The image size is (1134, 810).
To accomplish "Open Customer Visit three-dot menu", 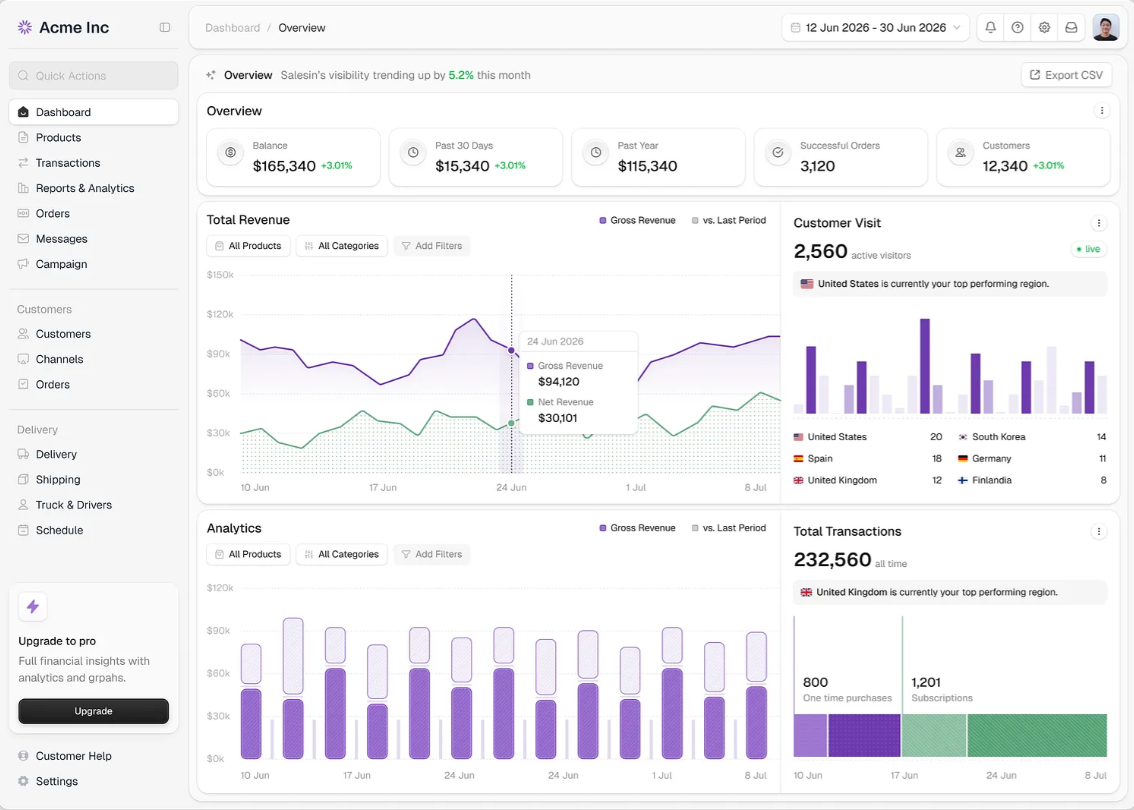I will click(1099, 223).
